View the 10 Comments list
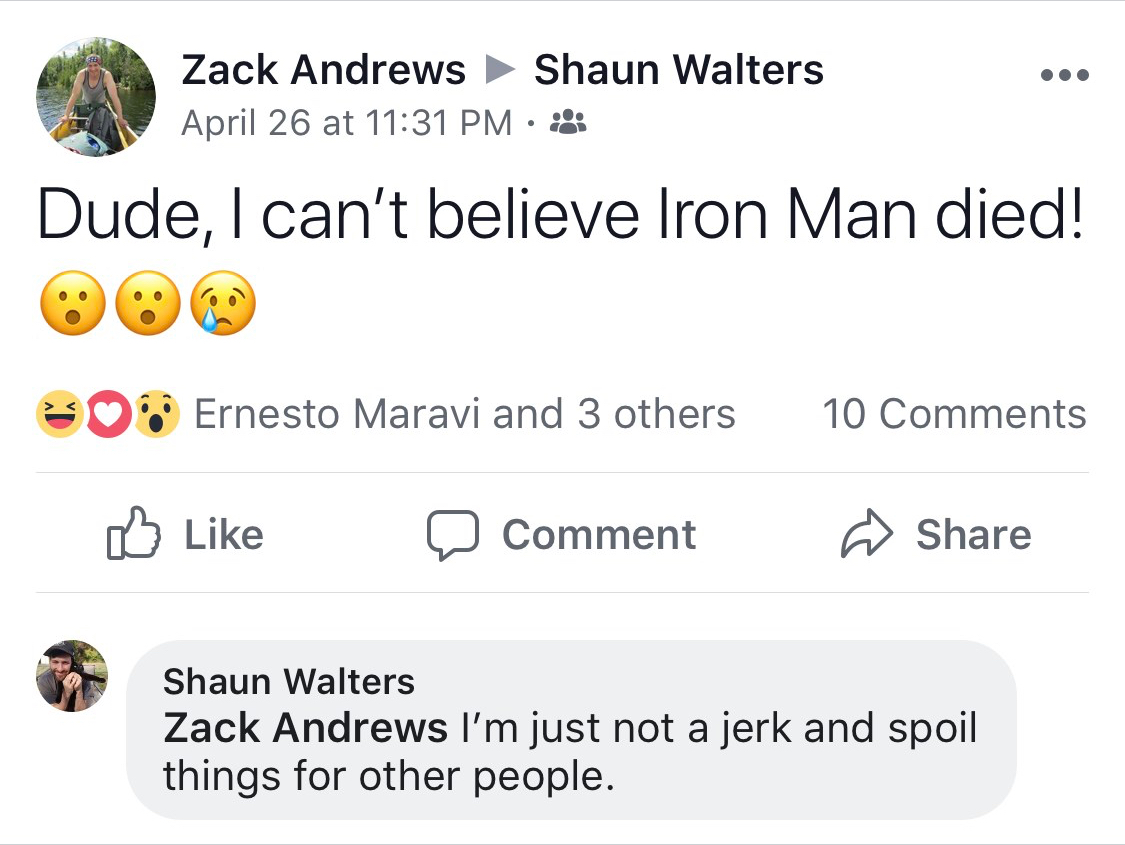The image size is (1125, 845). coord(953,414)
